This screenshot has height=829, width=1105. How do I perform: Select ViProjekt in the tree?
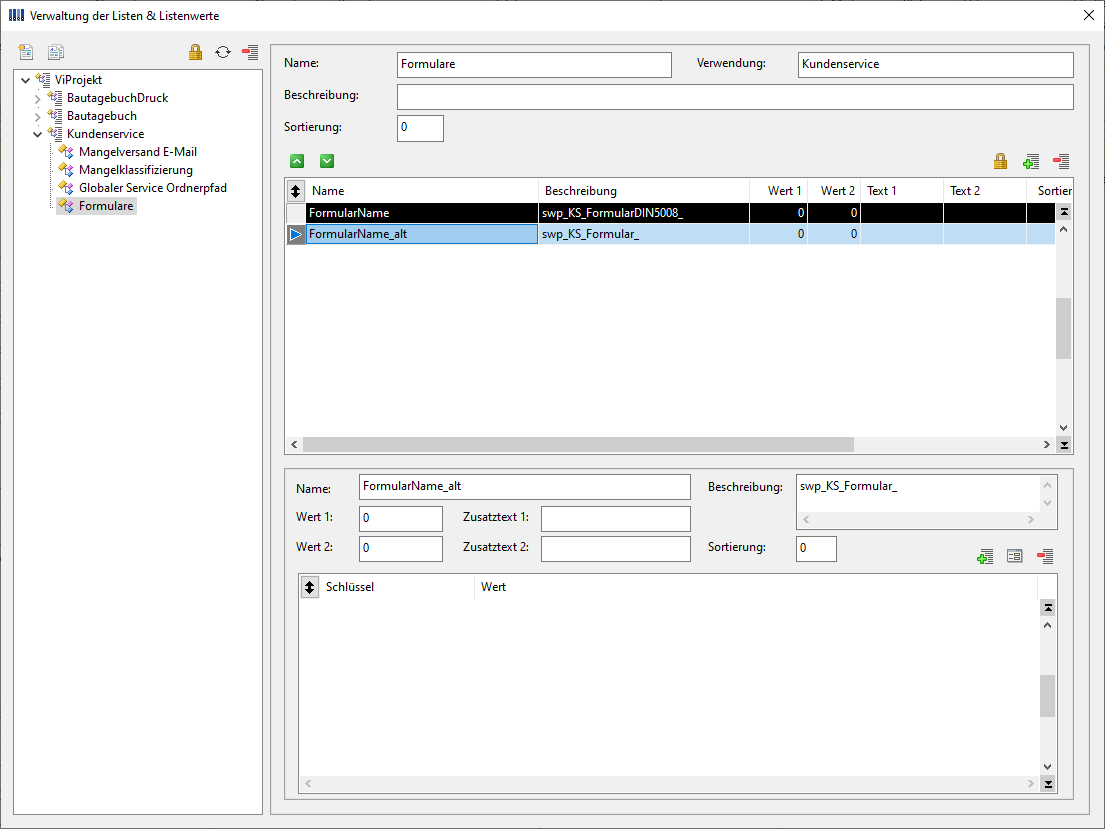(x=78, y=80)
